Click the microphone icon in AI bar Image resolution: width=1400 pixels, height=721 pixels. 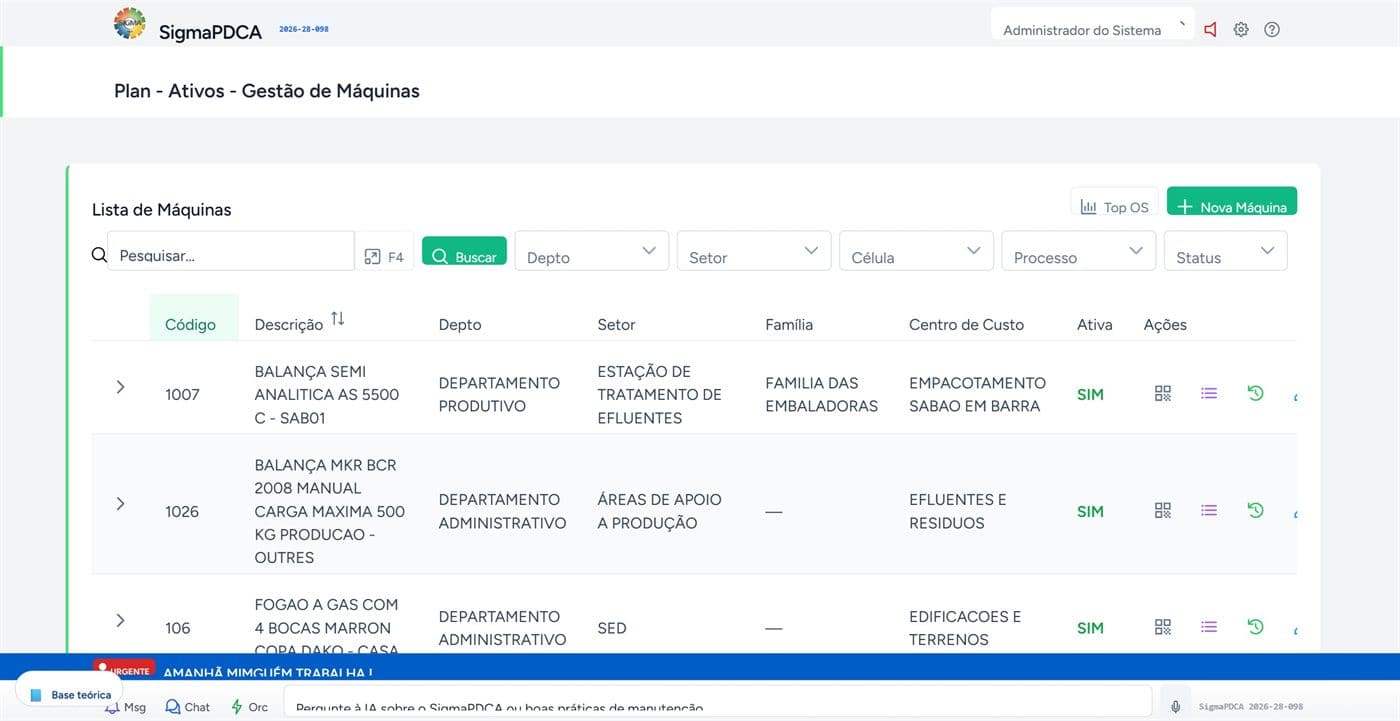click(x=1175, y=706)
